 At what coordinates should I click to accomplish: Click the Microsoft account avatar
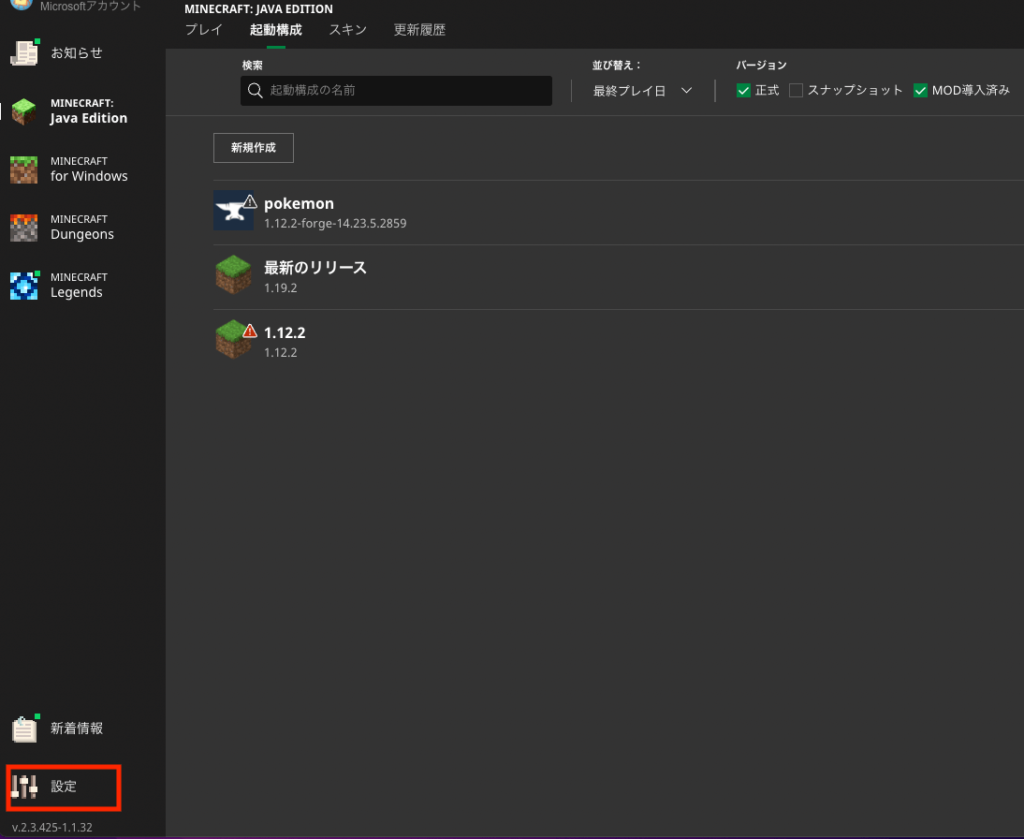tap(22, 4)
